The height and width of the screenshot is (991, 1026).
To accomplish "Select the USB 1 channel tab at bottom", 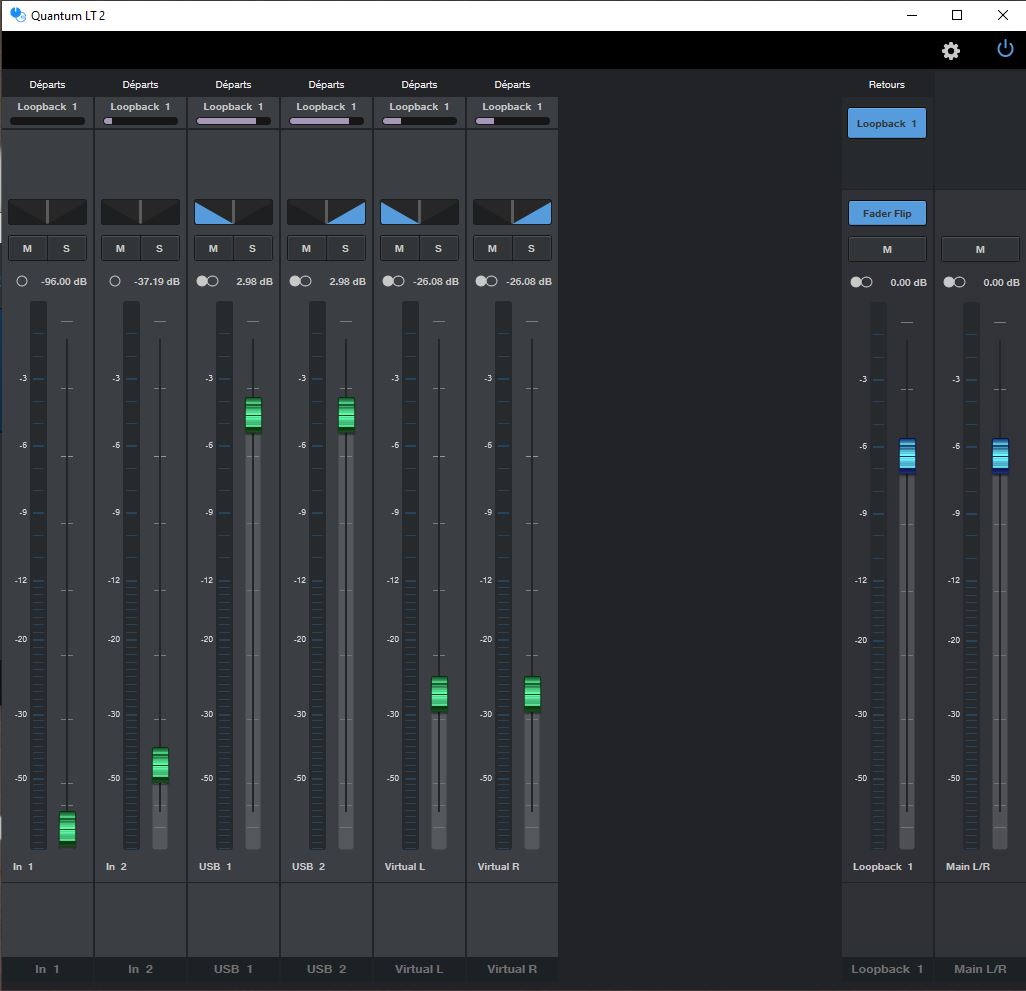I will click(x=233, y=969).
